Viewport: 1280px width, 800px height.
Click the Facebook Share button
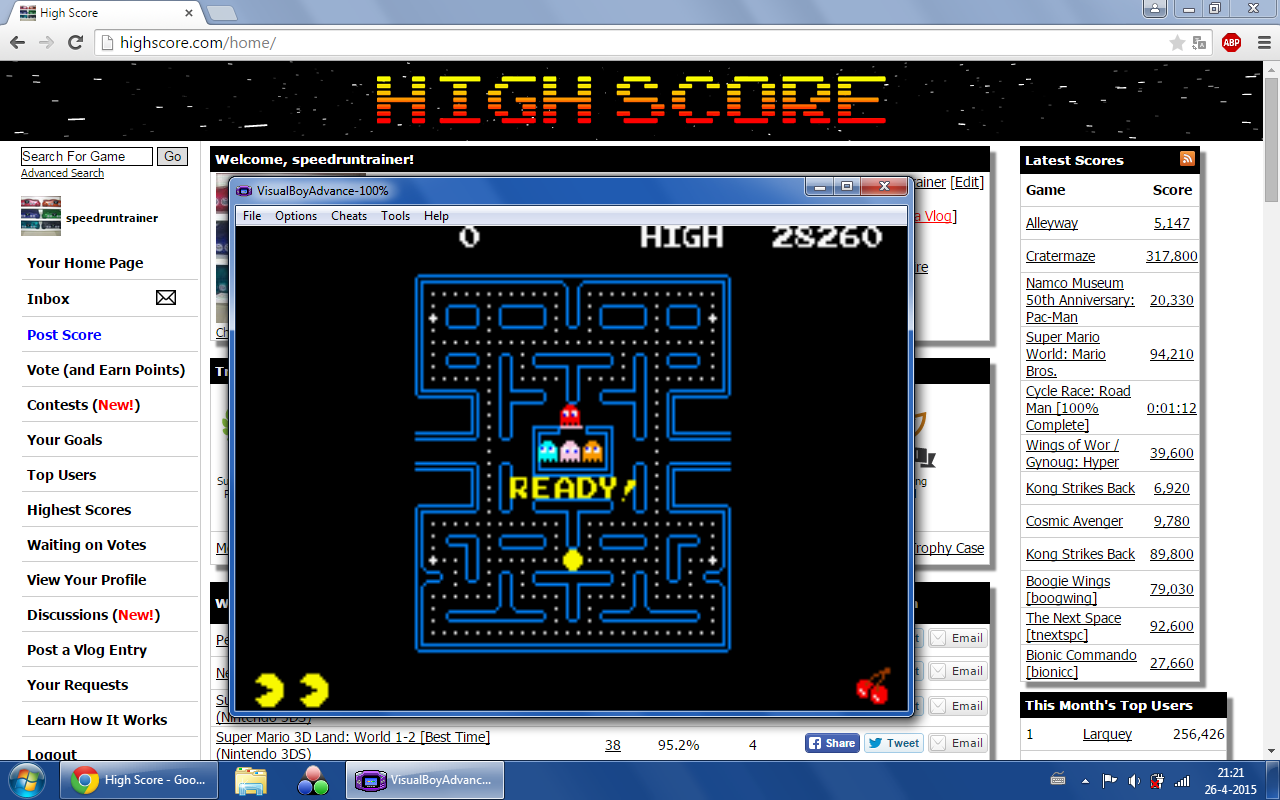pos(832,743)
